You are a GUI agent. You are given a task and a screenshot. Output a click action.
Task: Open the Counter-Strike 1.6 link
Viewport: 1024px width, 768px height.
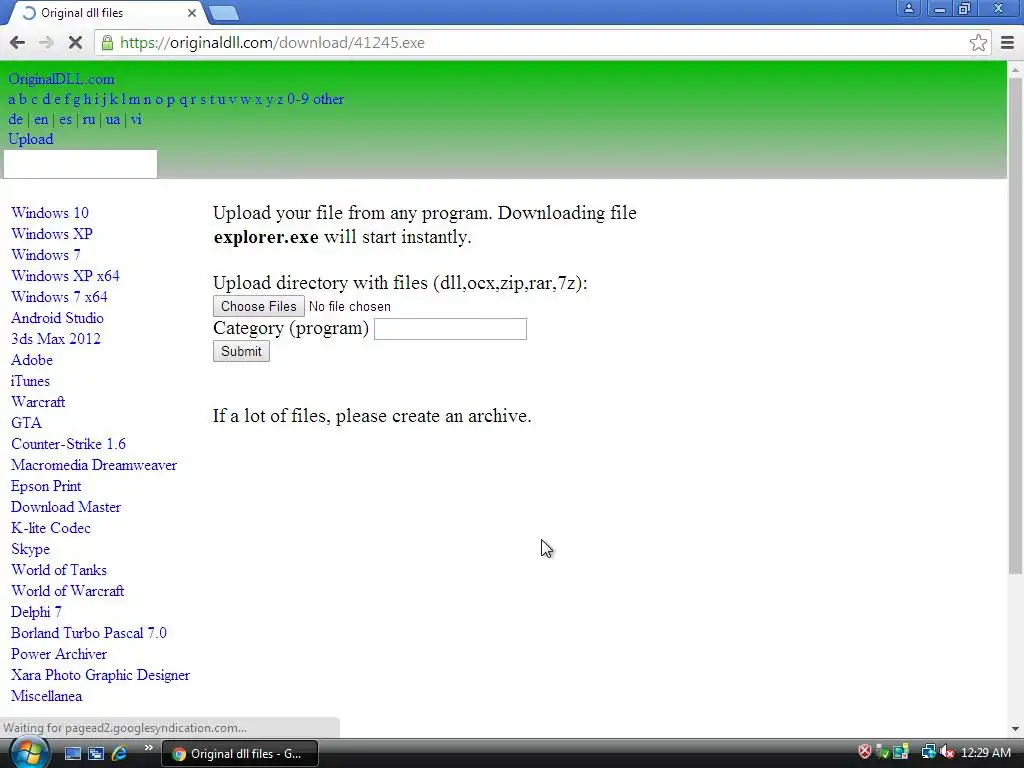click(x=69, y=444)
